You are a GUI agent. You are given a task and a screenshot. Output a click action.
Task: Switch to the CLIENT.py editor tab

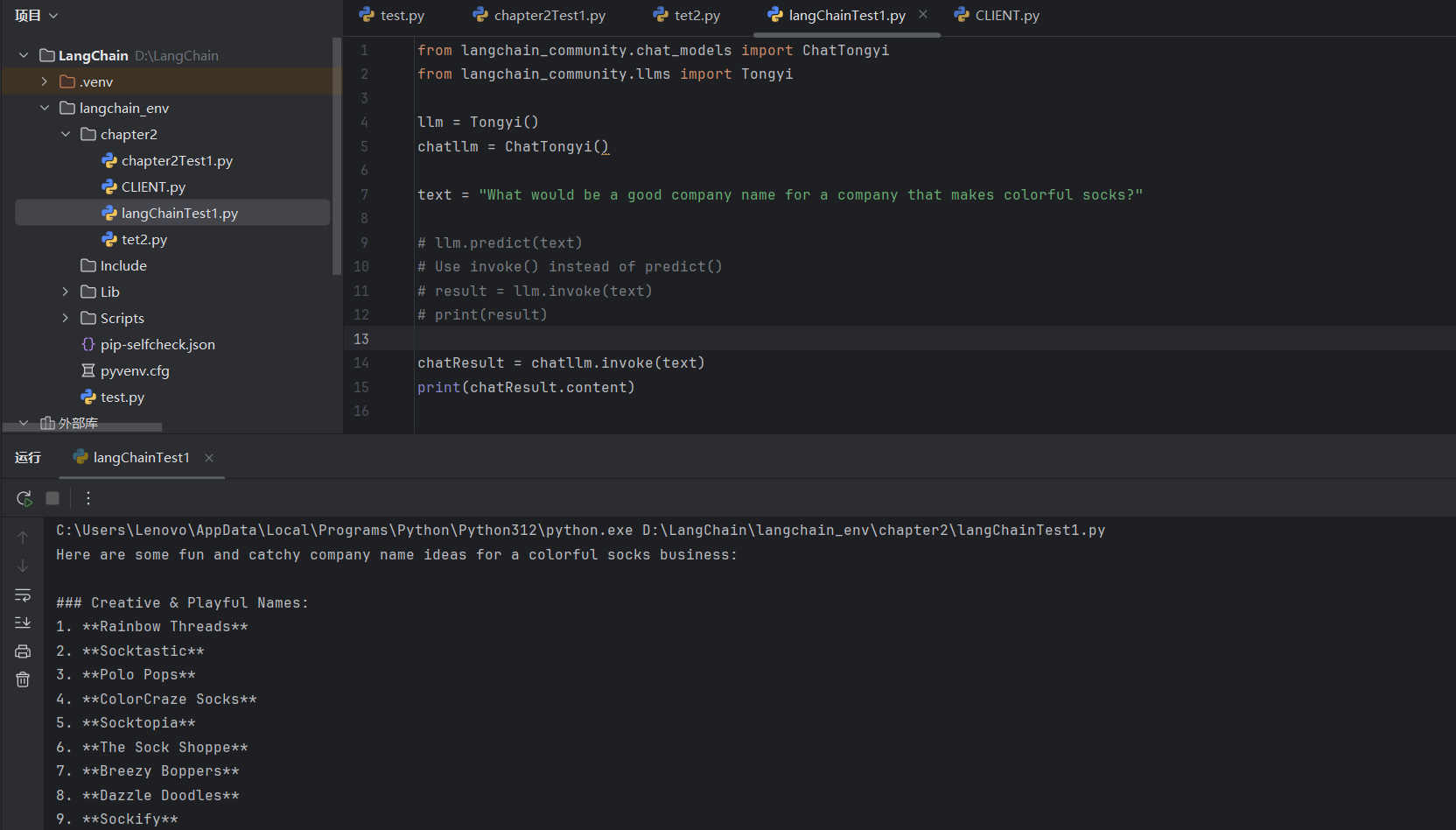pyautogui.click(x=997, y=16)
